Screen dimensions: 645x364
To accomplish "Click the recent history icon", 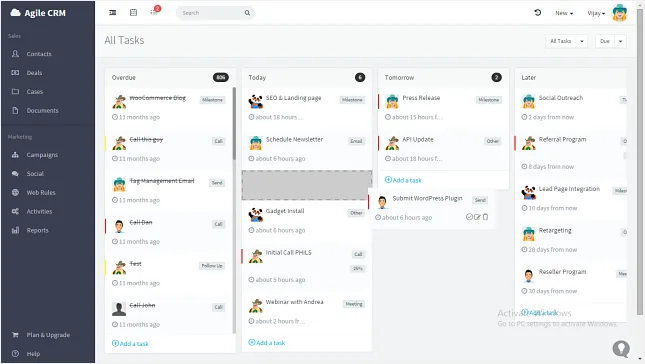I will pyautogui.click(x=537, y=13).
